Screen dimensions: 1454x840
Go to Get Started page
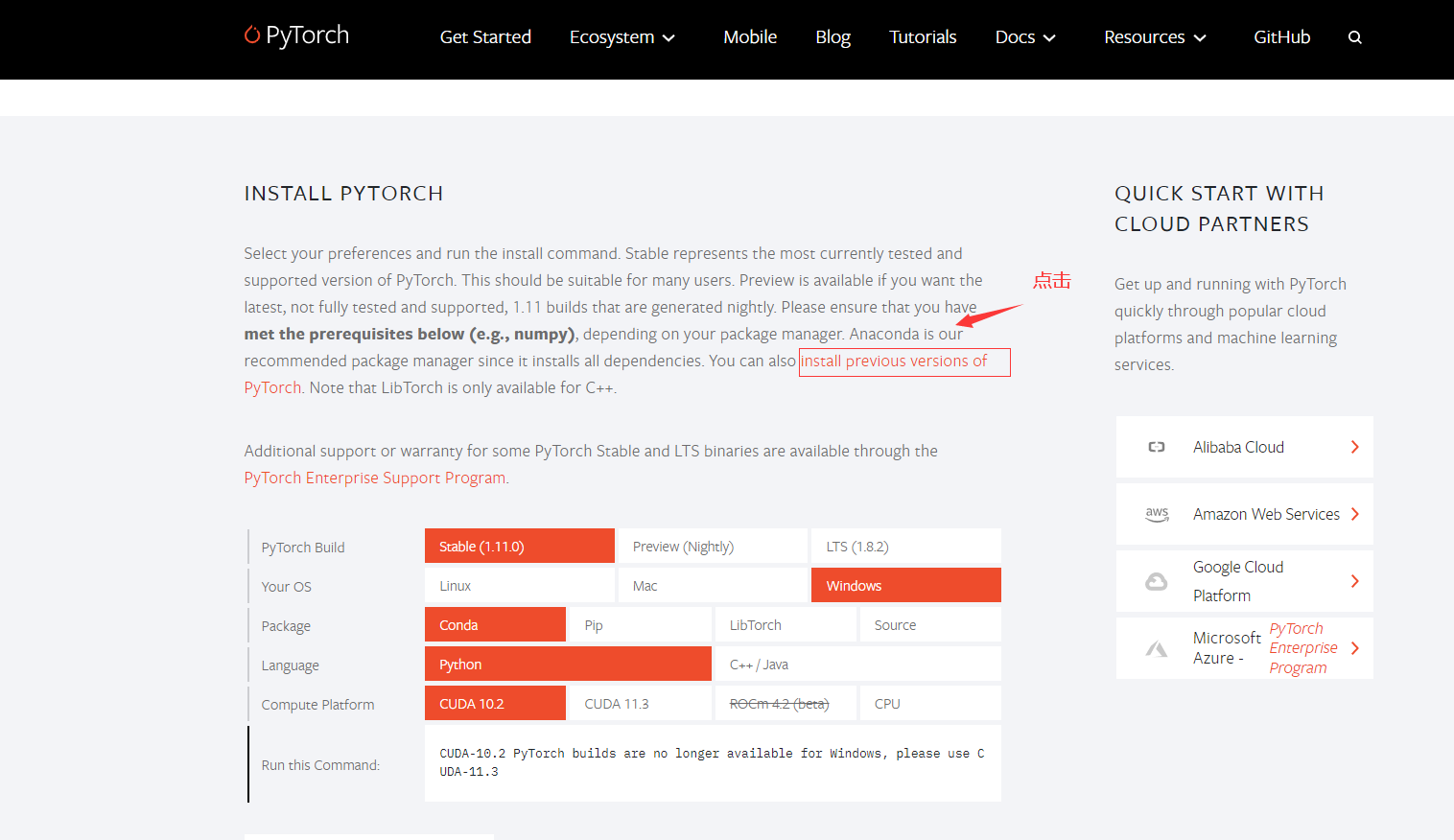pos(485,37)
